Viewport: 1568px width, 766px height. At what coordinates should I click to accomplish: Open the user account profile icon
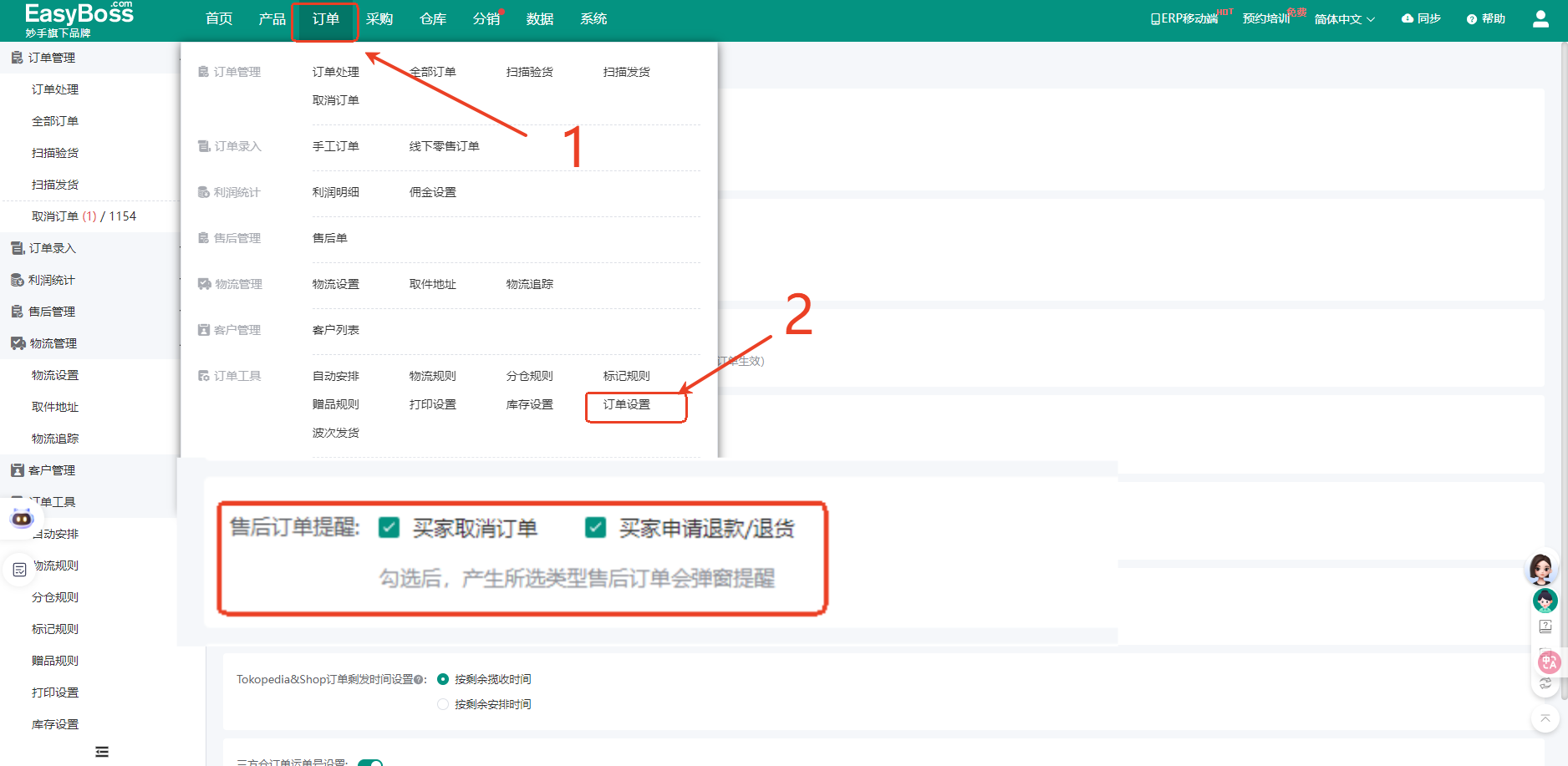(x=1540, y=18)
